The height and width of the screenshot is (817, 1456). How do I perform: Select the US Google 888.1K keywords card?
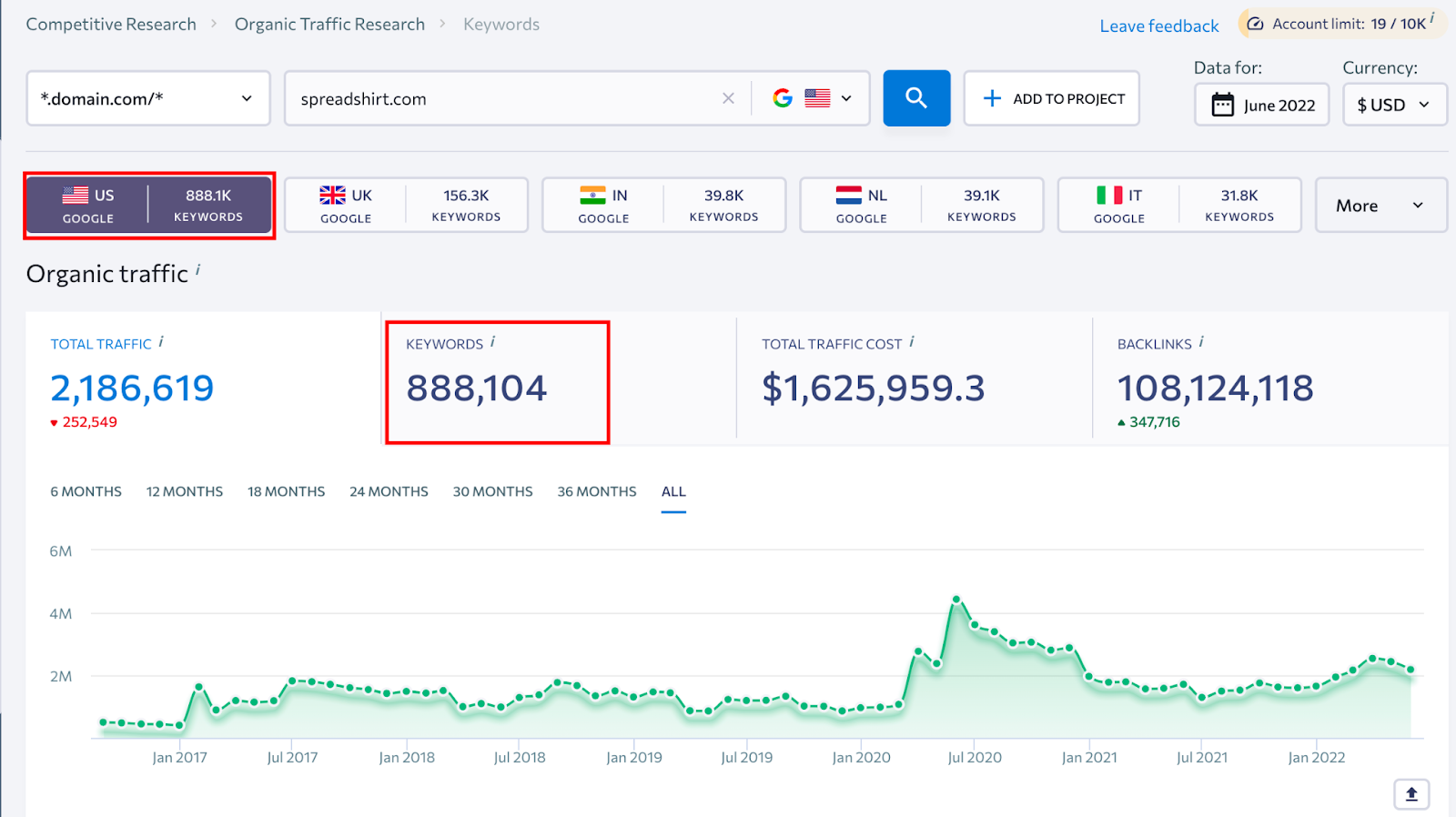point(149,205)
